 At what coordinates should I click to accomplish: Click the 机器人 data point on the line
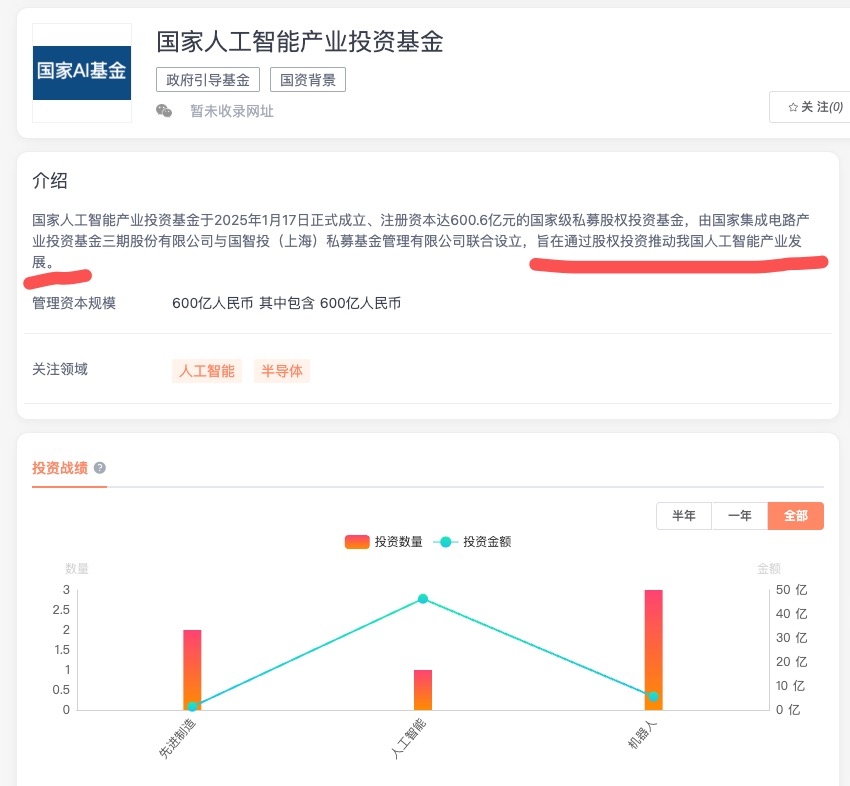[x=653, y=697]
